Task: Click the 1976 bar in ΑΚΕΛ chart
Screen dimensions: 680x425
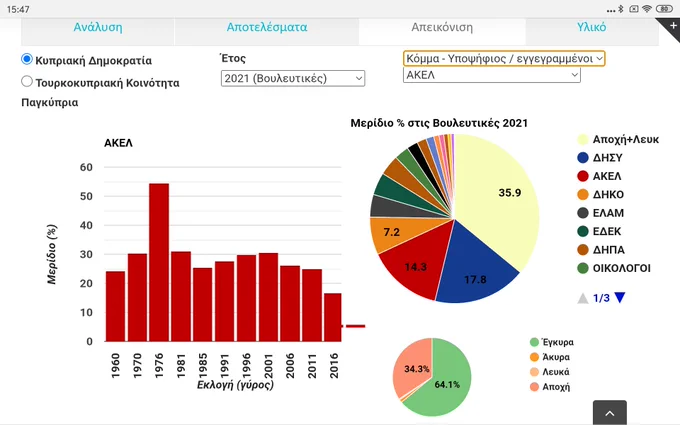Action: (159, 262)
